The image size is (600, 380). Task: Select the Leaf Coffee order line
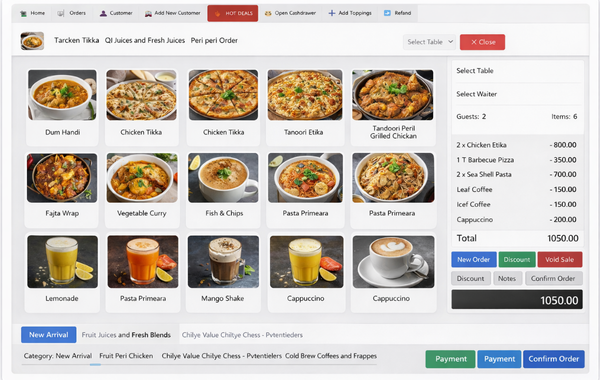516,189
